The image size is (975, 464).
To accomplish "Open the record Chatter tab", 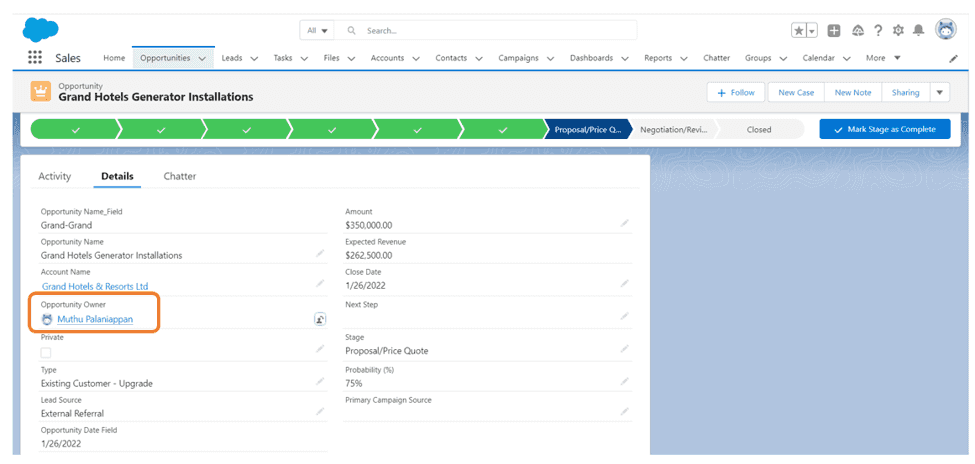I will tap(180, 176).
